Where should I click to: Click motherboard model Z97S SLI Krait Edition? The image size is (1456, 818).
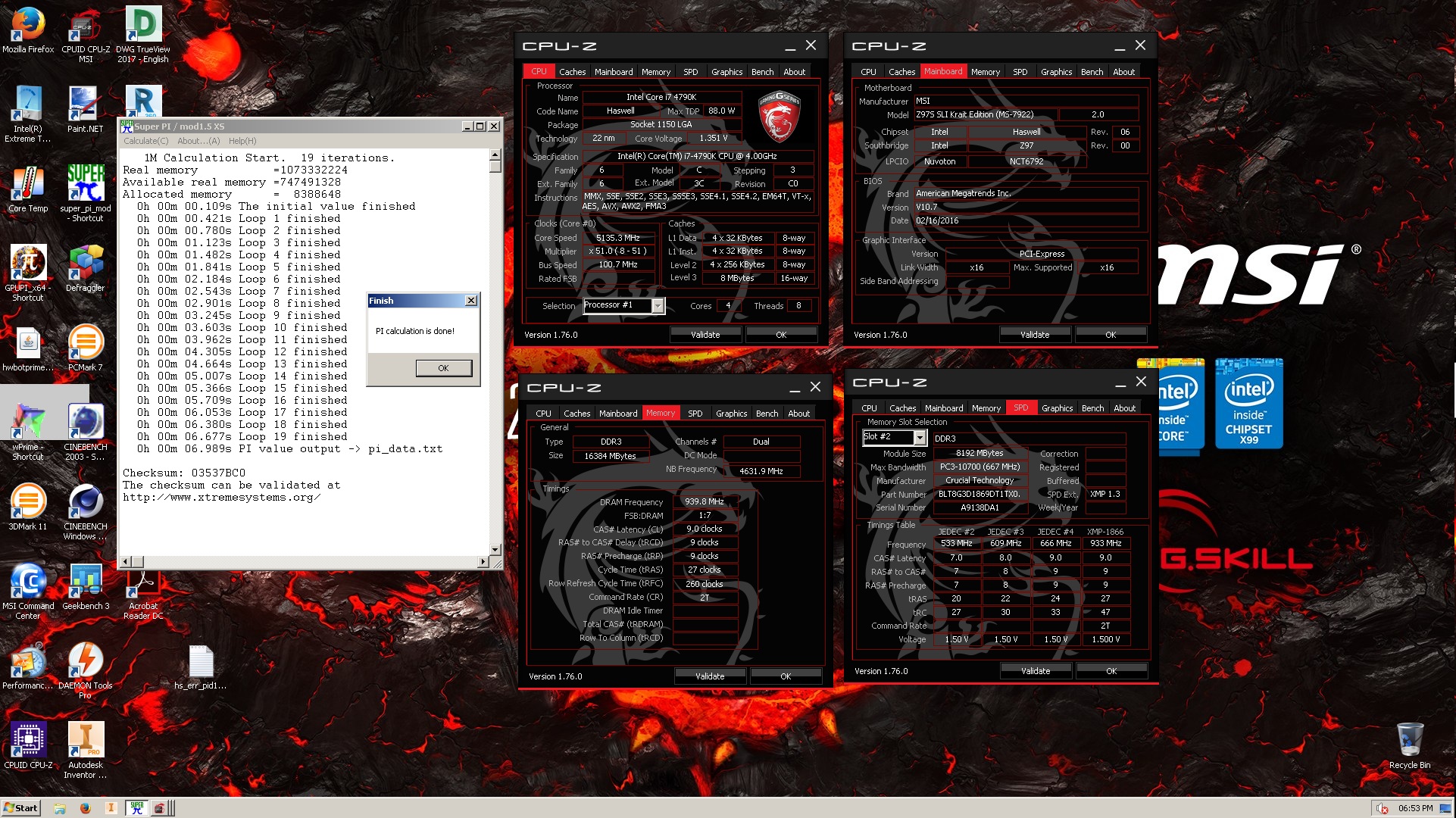point(985,114)
